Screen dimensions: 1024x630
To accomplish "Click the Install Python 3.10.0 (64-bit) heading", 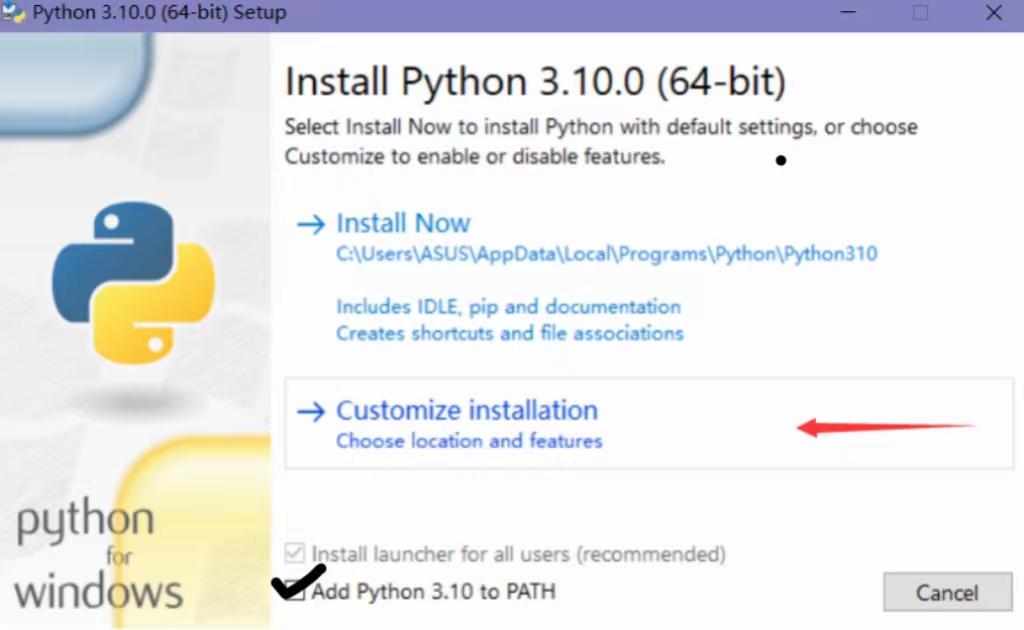I will click(535, 82).
